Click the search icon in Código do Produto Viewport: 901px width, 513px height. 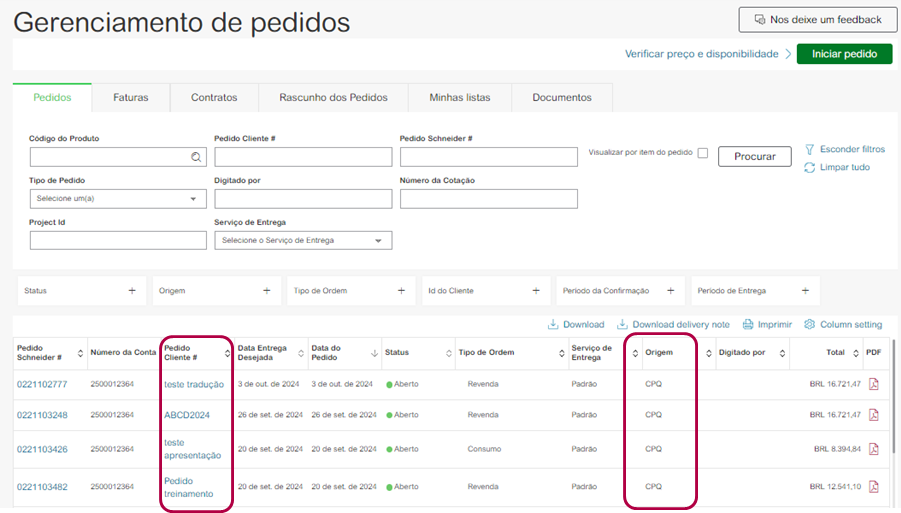click(x=196, y=157)
